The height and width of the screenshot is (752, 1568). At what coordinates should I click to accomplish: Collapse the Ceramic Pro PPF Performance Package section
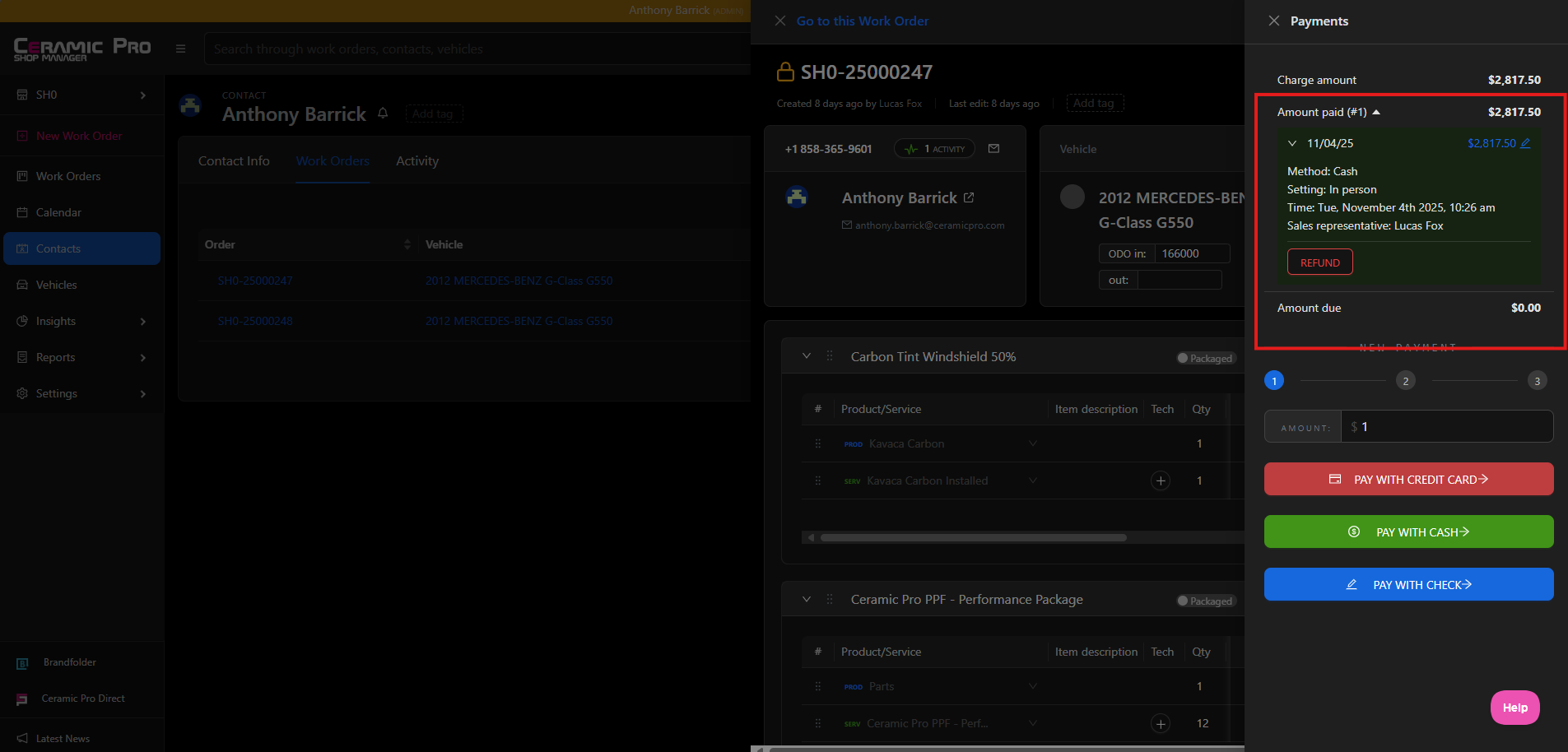pyautogui.click(x=807, y=599)
